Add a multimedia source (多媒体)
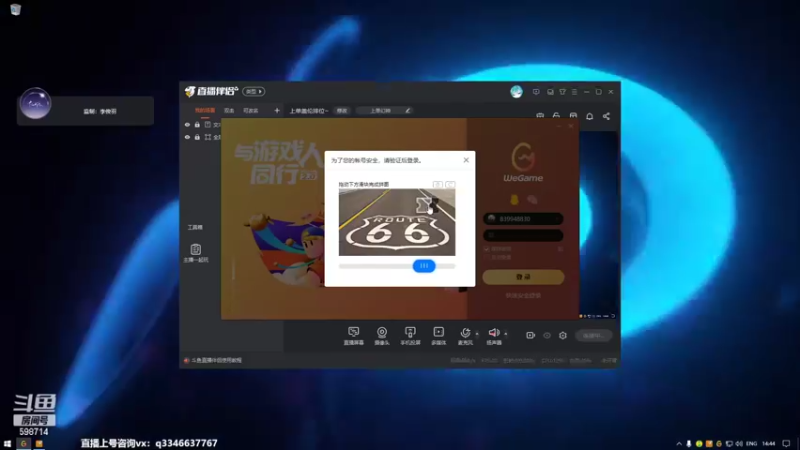The image size is (800, 450). [438, 336]
